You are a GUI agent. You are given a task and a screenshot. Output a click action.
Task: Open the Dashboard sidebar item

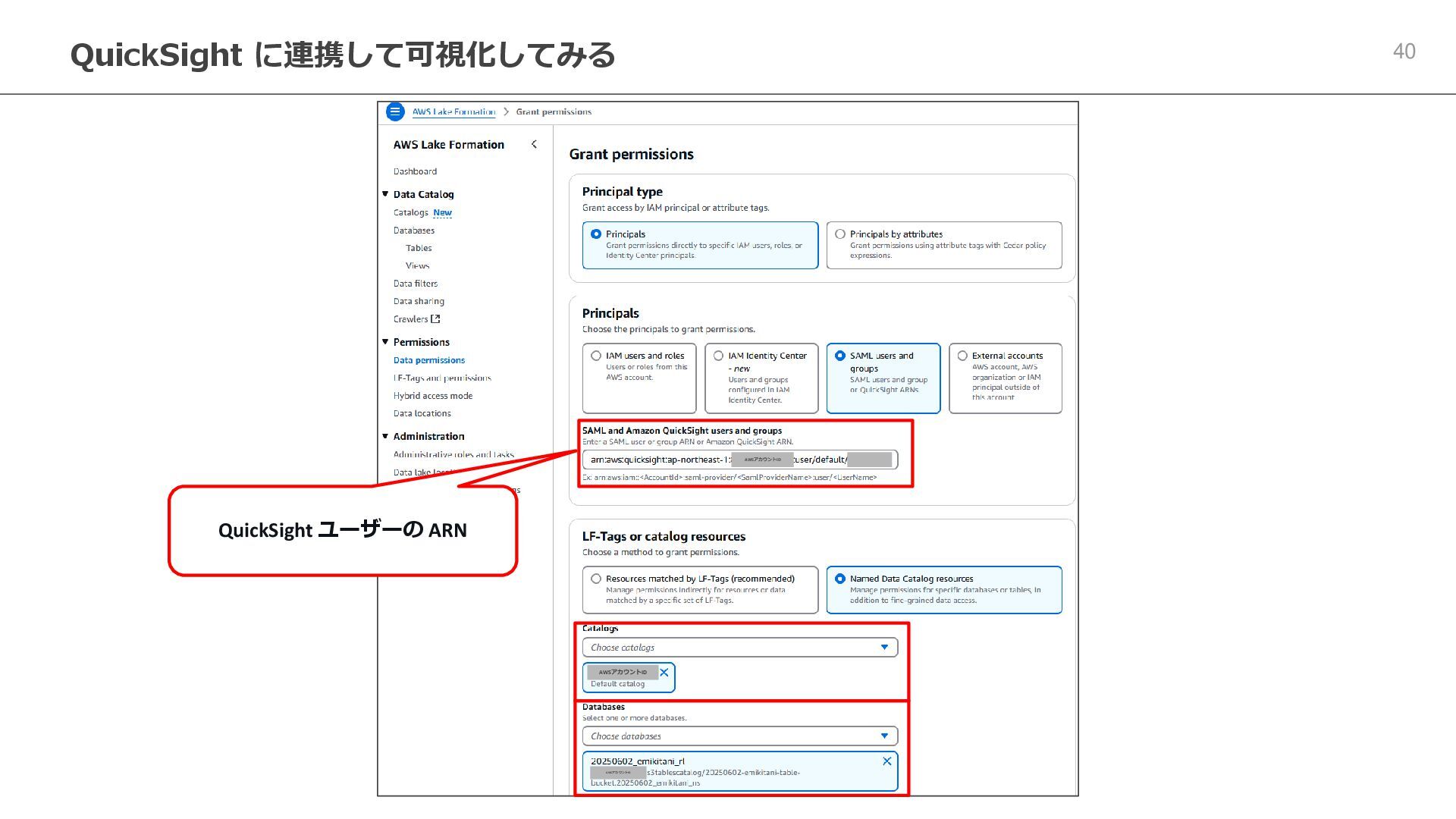pyautogui.click(x=415, y=171)
